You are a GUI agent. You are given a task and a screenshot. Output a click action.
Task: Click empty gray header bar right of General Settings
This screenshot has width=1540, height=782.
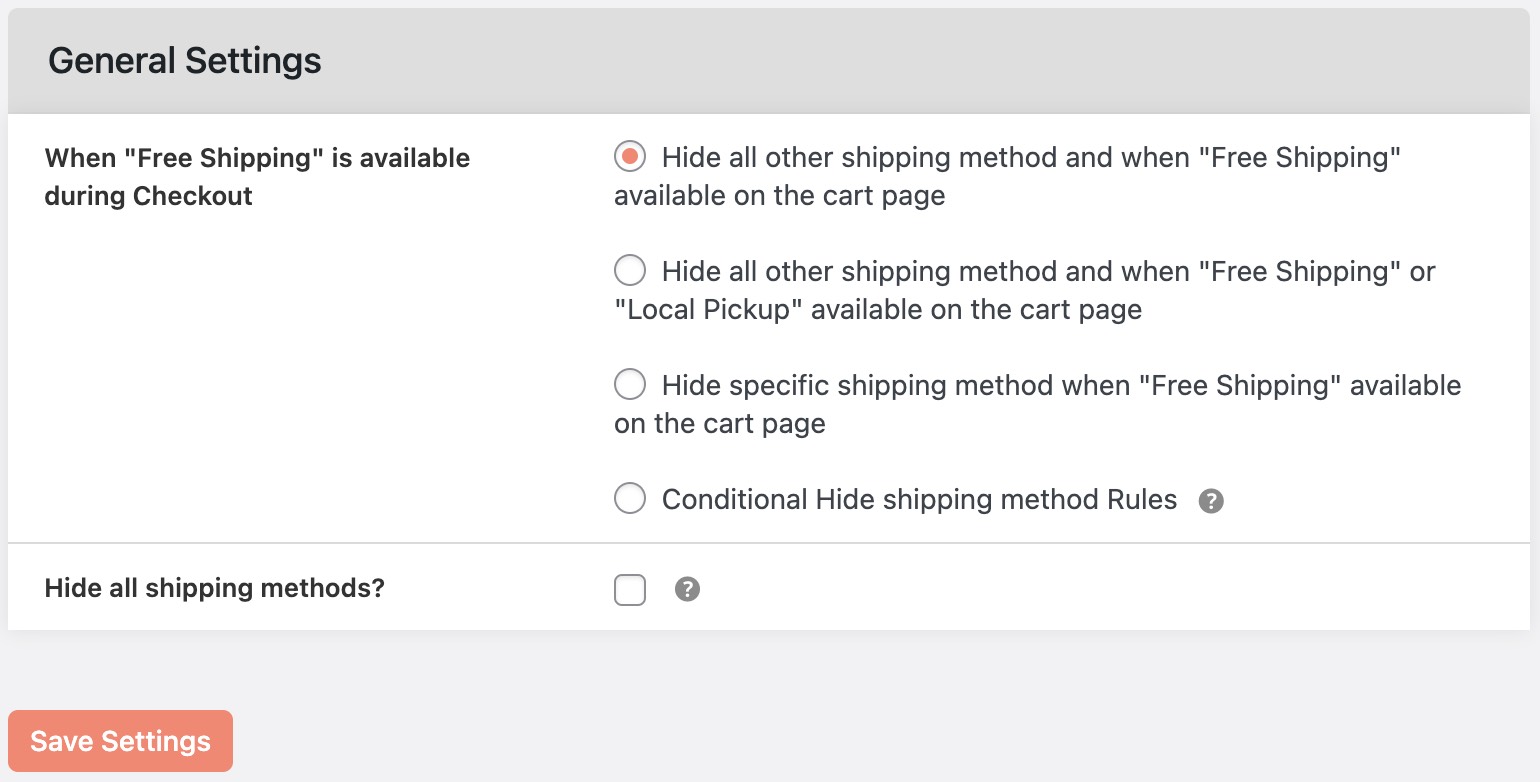point(900,61)
